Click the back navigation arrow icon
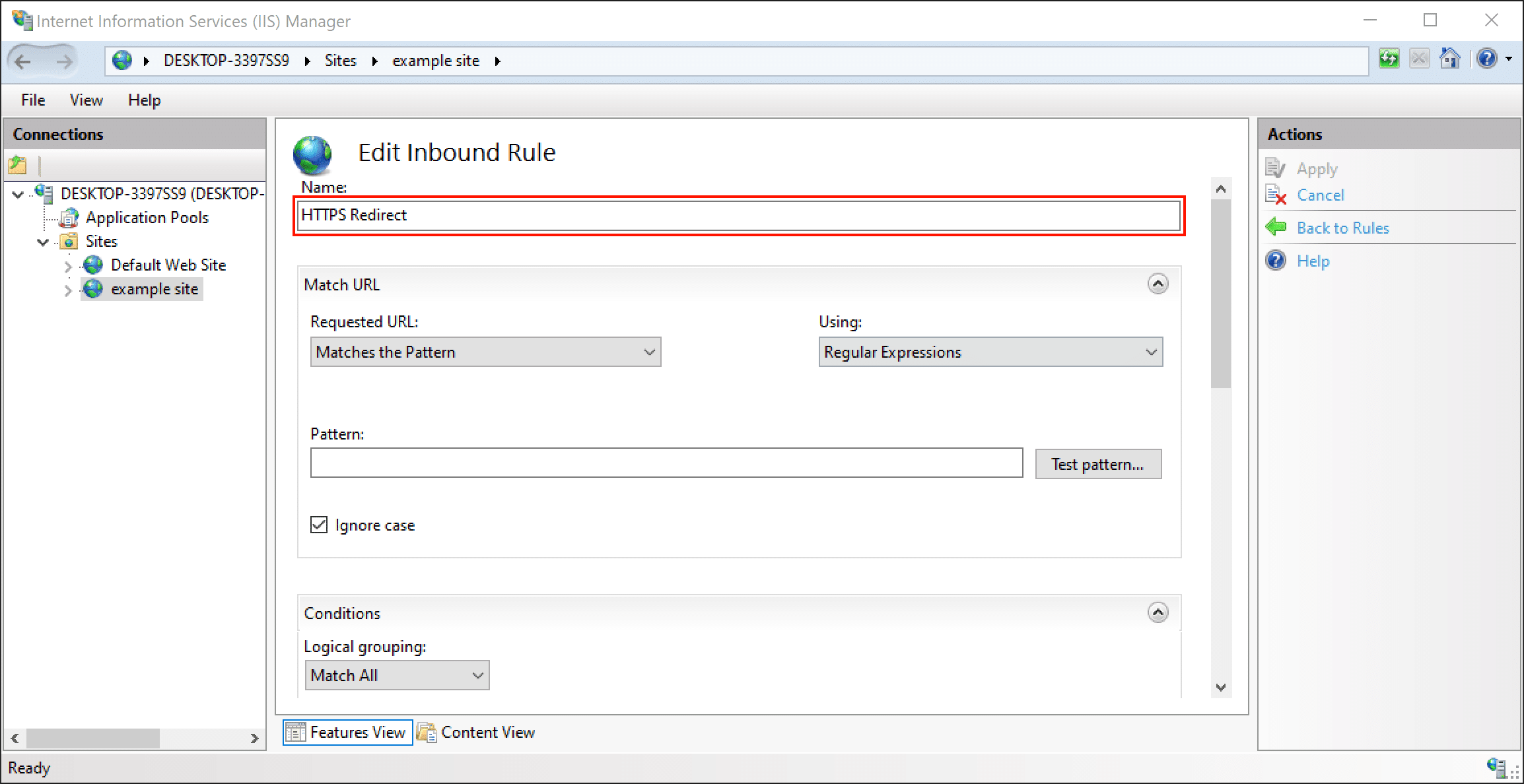Screen dimensions: 1524x784 [x=24, y=61]
